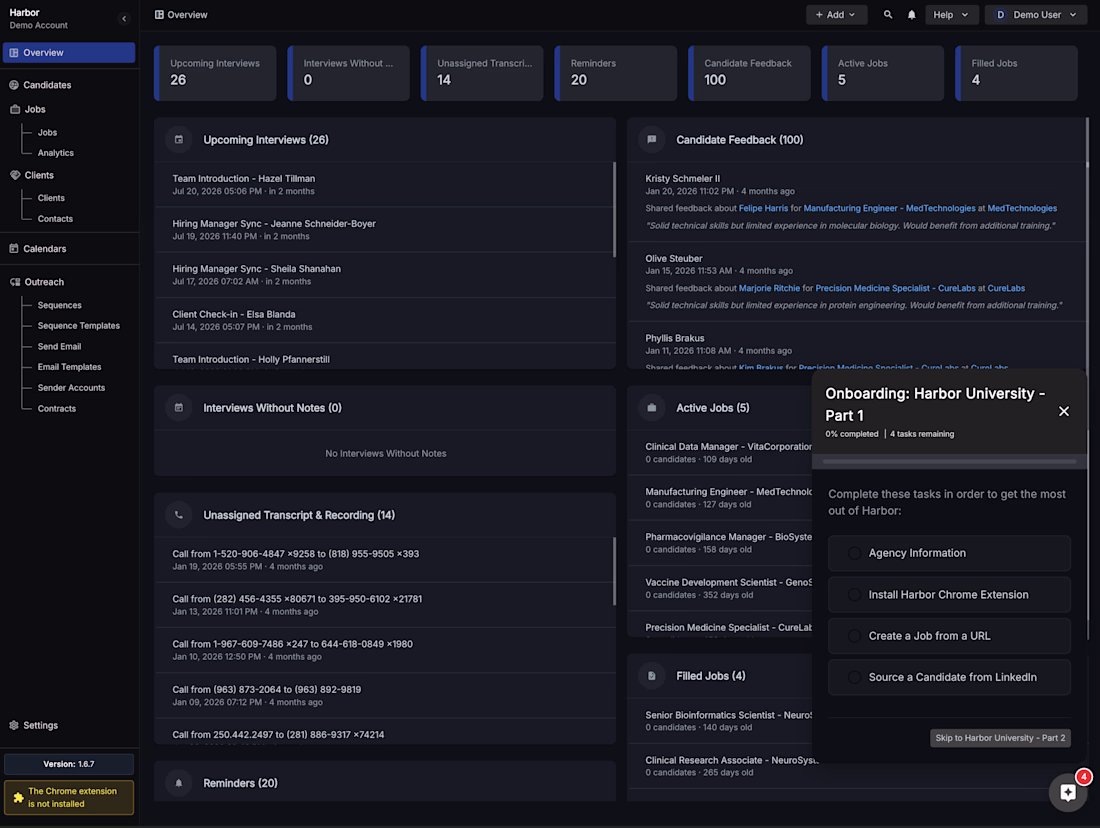Viewport: 1100px width, 828px height.
Task: Open Analytics under Jobs
Action: click(55, 153)
